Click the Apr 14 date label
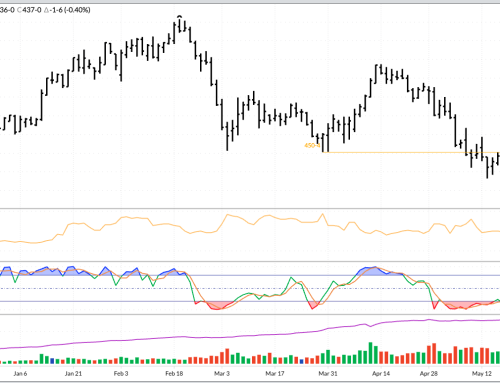The height and width of the screenshot is (383, 500). [381, 373]
